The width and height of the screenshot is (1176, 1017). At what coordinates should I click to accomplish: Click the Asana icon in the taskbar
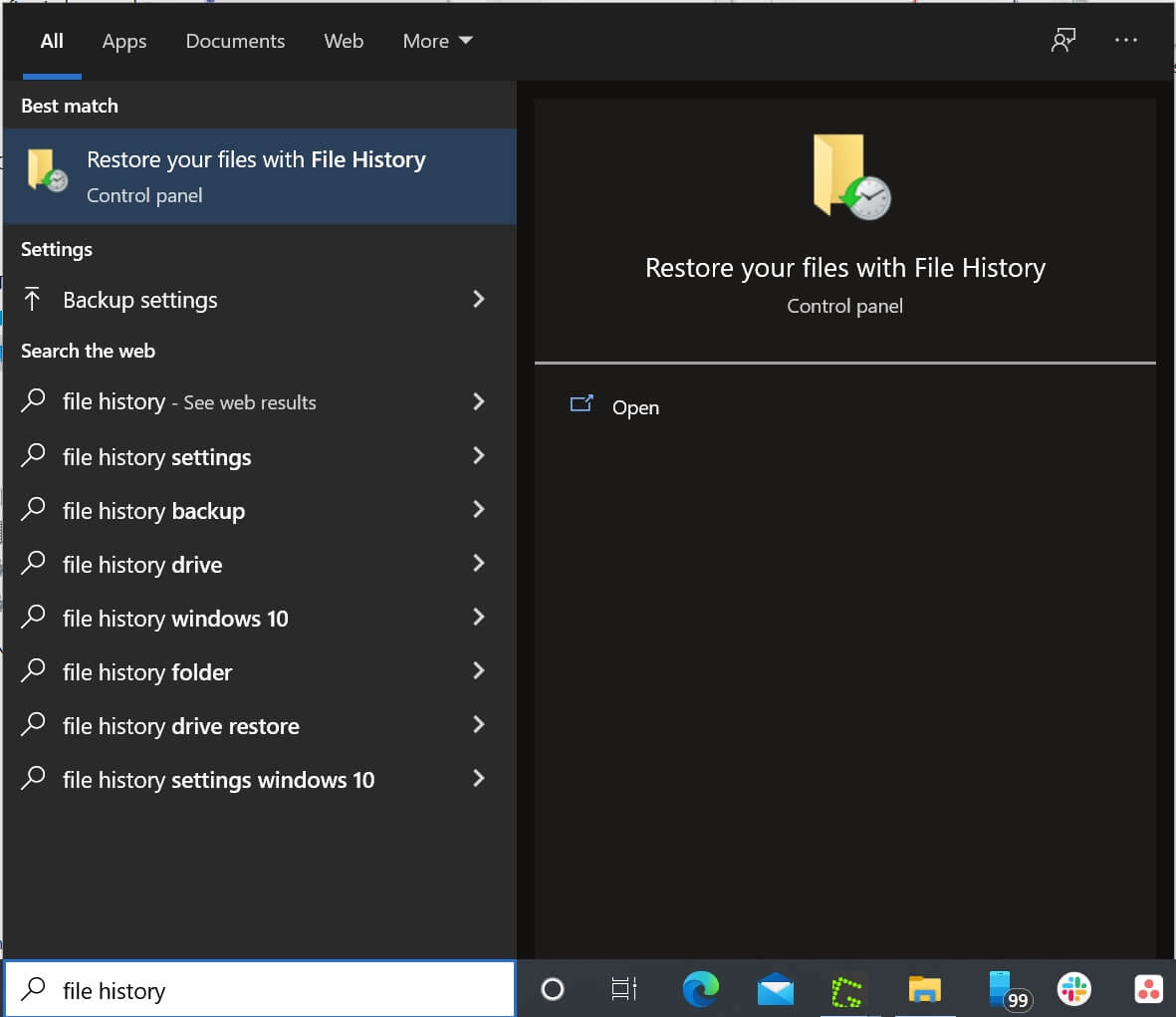(1147, 989)
